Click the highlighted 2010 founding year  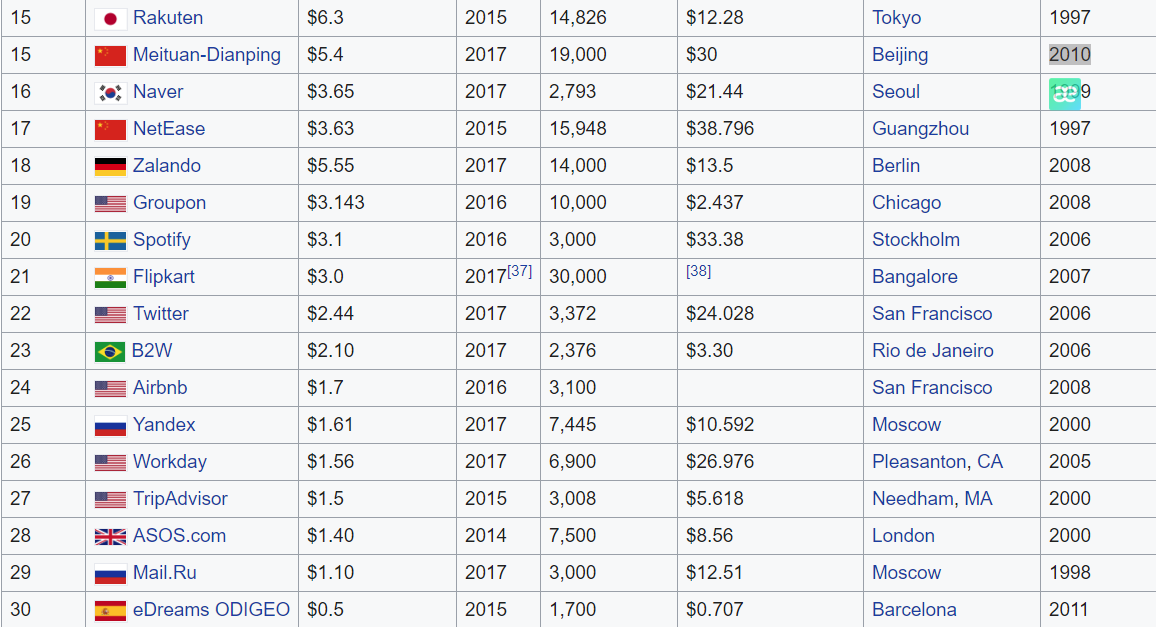[x=1069, y=55]
